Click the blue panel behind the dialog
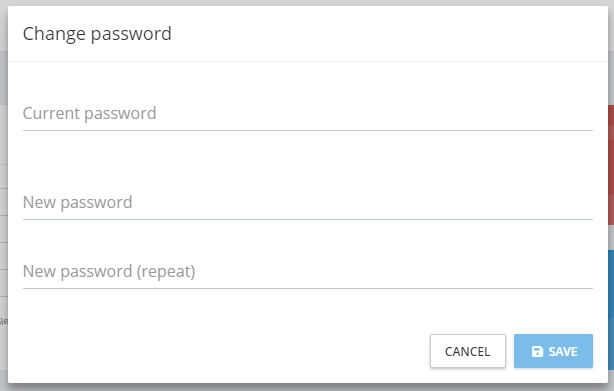Viewport: 614px width, 391px height. click(611, 309)
